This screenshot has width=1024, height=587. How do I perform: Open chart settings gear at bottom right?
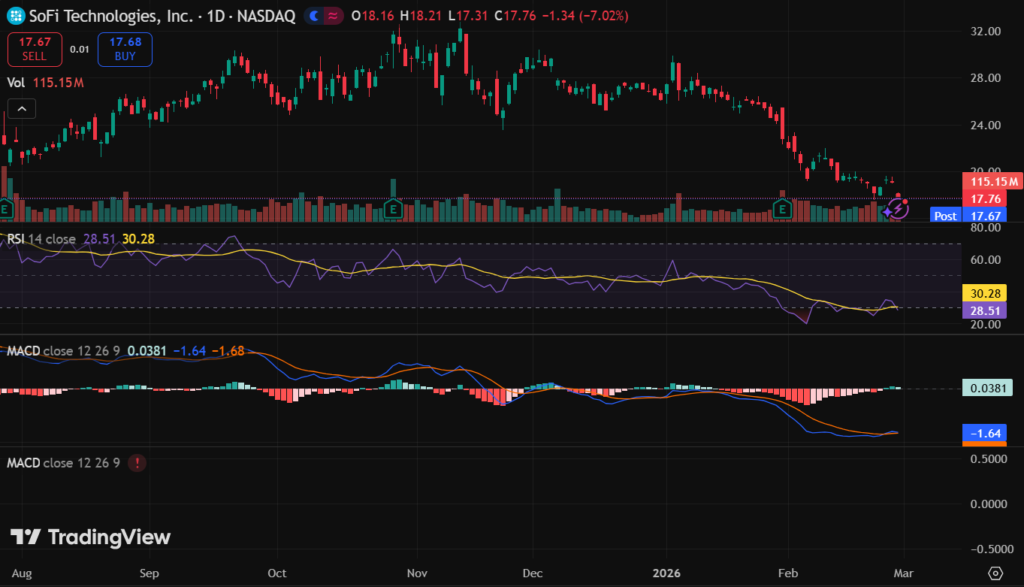click(995, 573)
